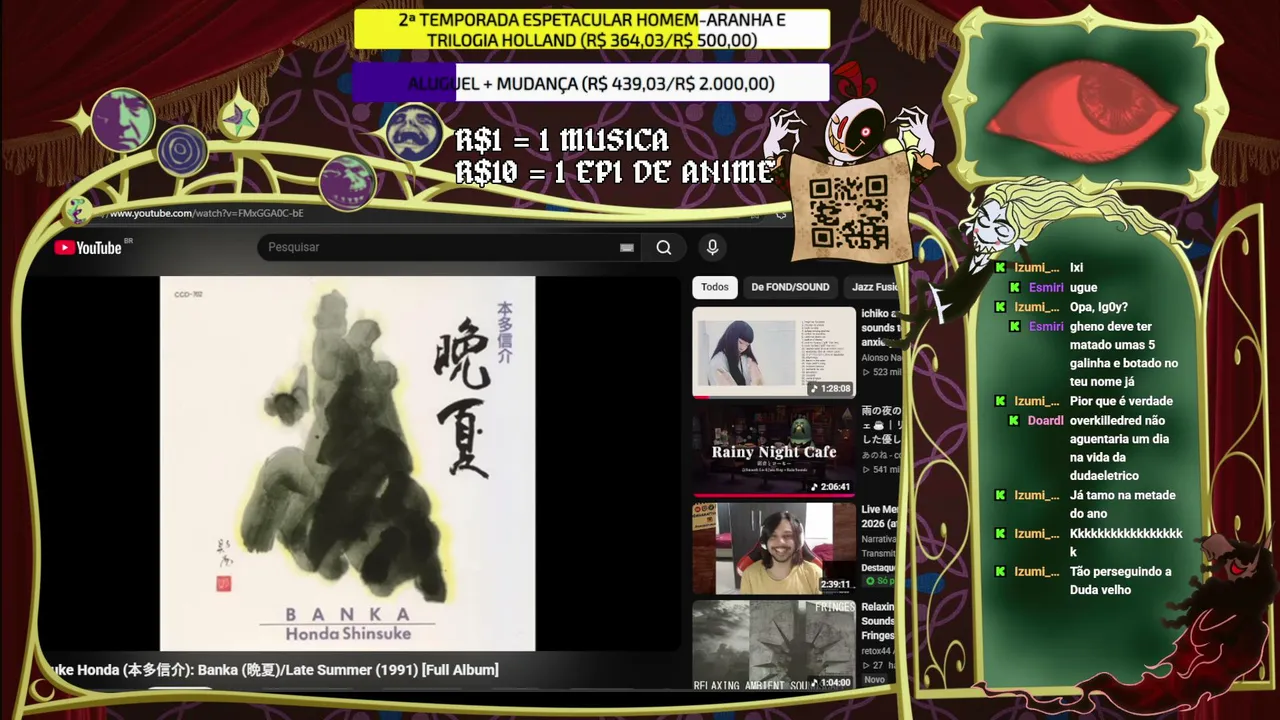Click the red eye emblem
Viewport: 1280px width, 720px height.
coord(1082,109)
